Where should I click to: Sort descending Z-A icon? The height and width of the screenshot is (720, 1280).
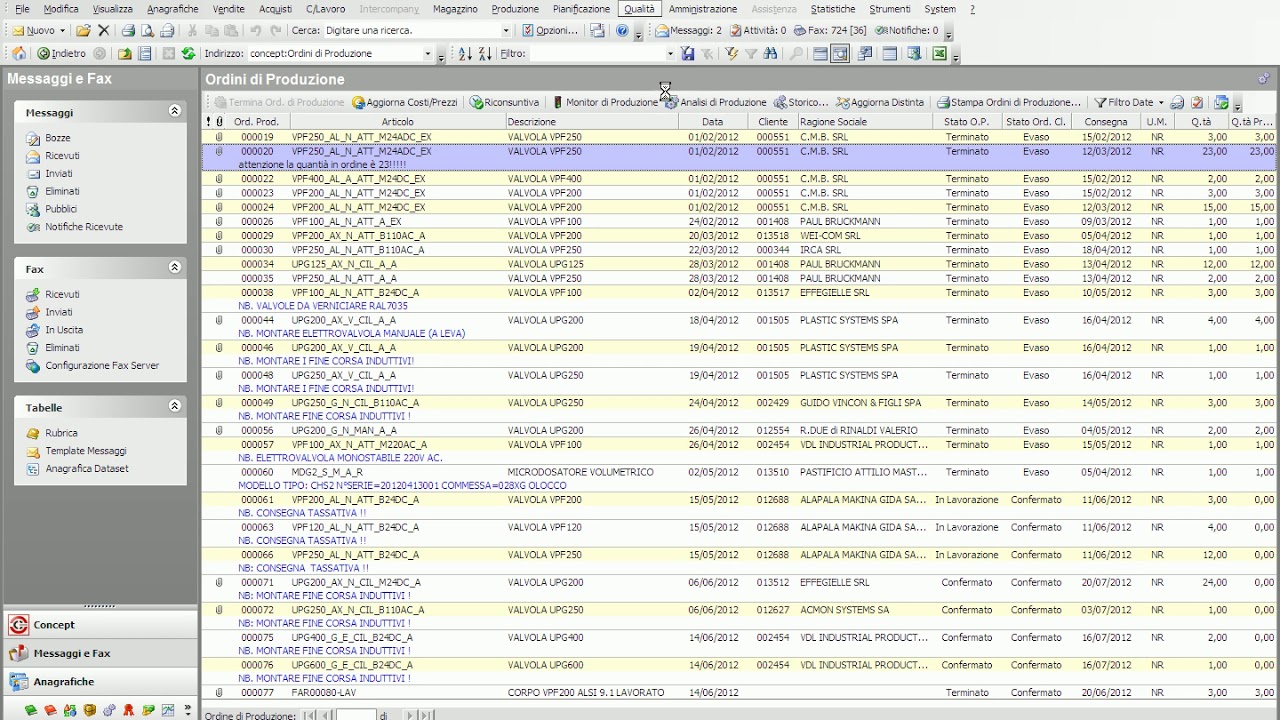[x=485, y=54]
